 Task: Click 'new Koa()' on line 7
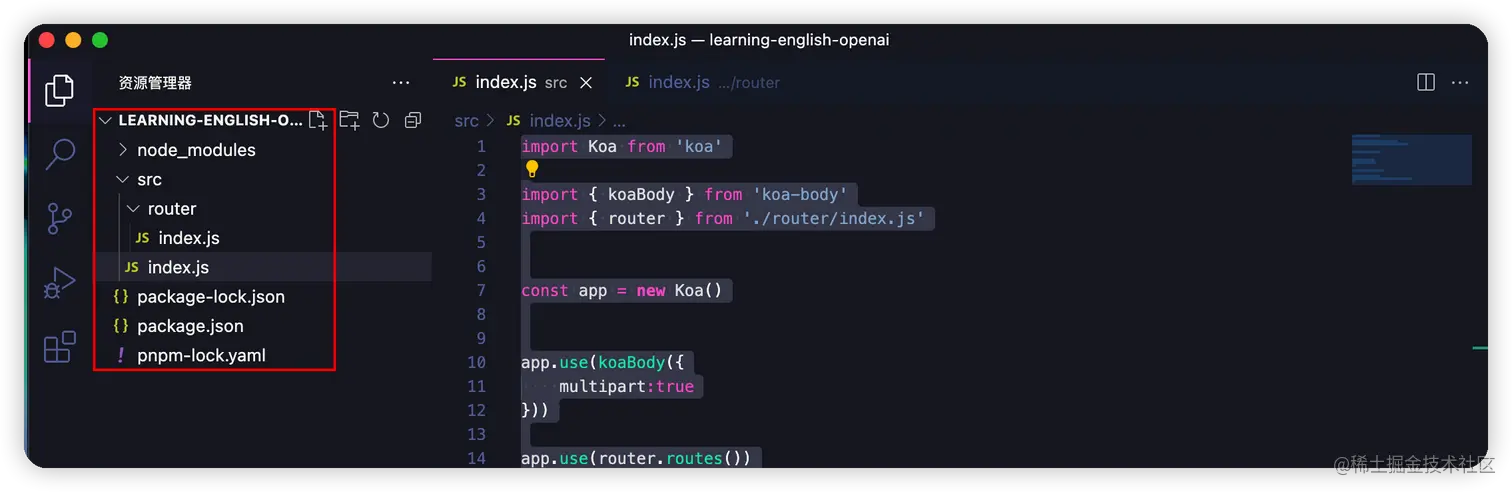pos(679,290)
